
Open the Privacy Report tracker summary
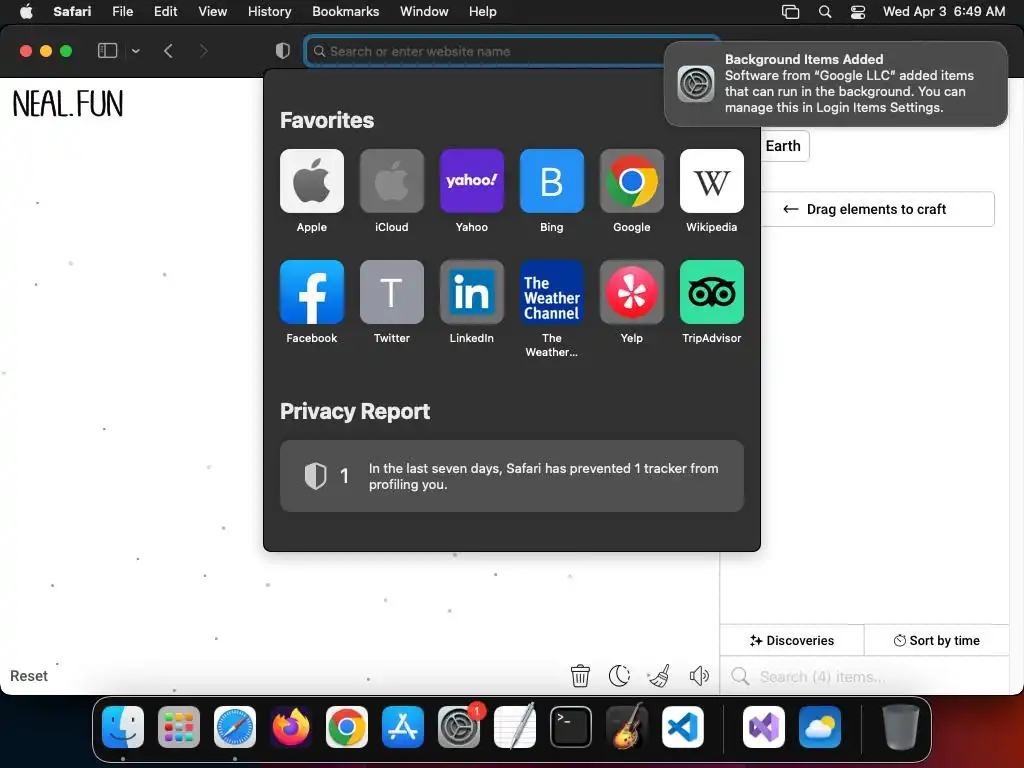click(x=511, y=476)
